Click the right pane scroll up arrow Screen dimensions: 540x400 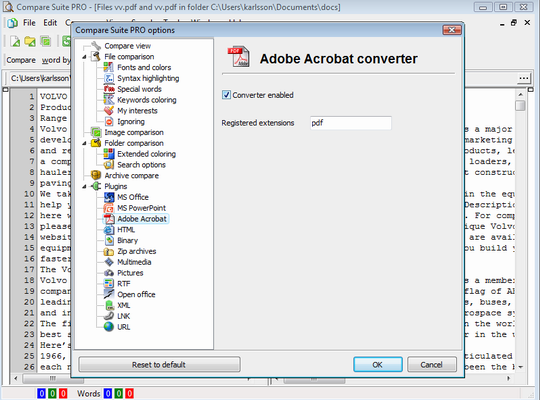click(520, 94)
